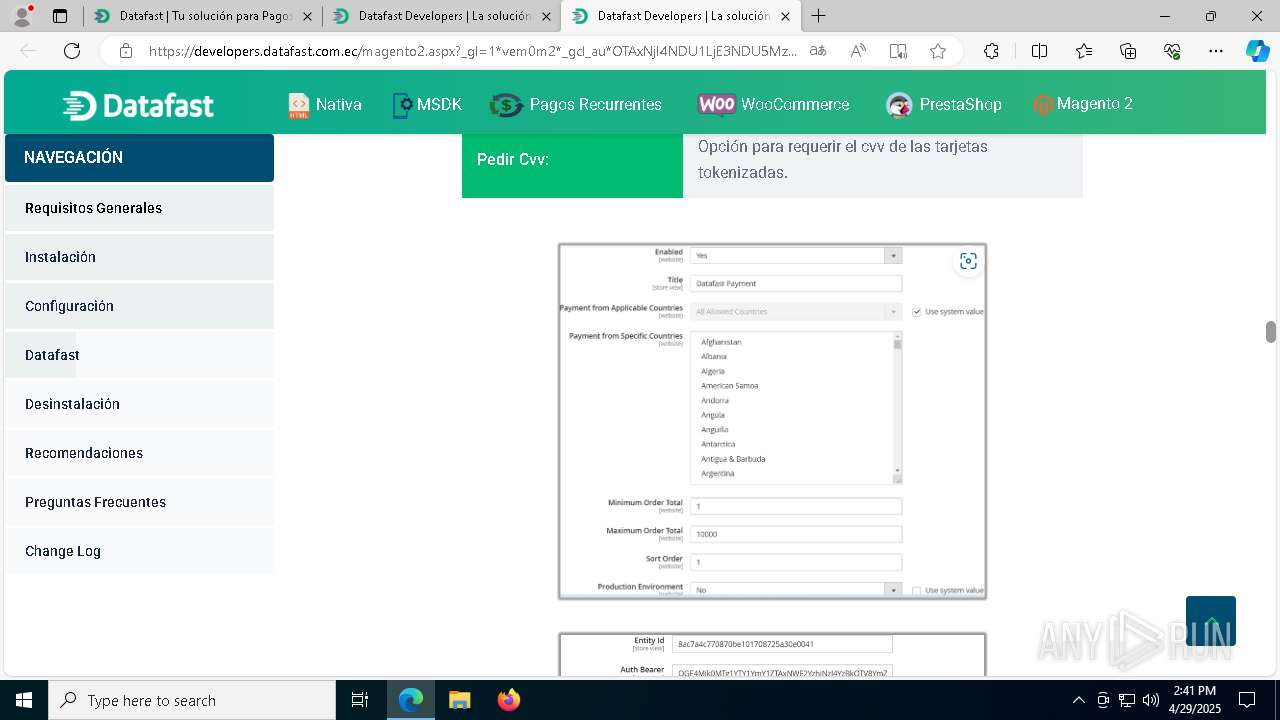1280x720 pixels.
Task: Open Firefox from taskbar
Action: coord(508,700)
